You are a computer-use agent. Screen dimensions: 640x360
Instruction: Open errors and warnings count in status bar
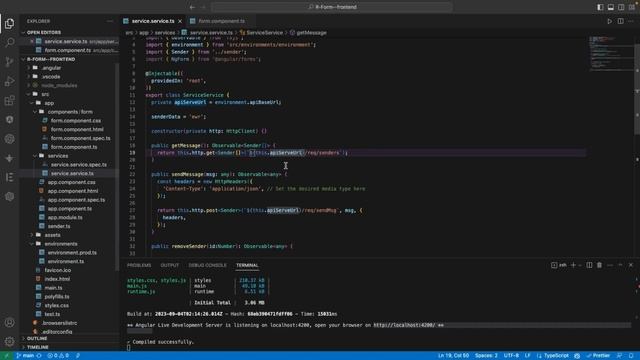(x=58, y=356)
